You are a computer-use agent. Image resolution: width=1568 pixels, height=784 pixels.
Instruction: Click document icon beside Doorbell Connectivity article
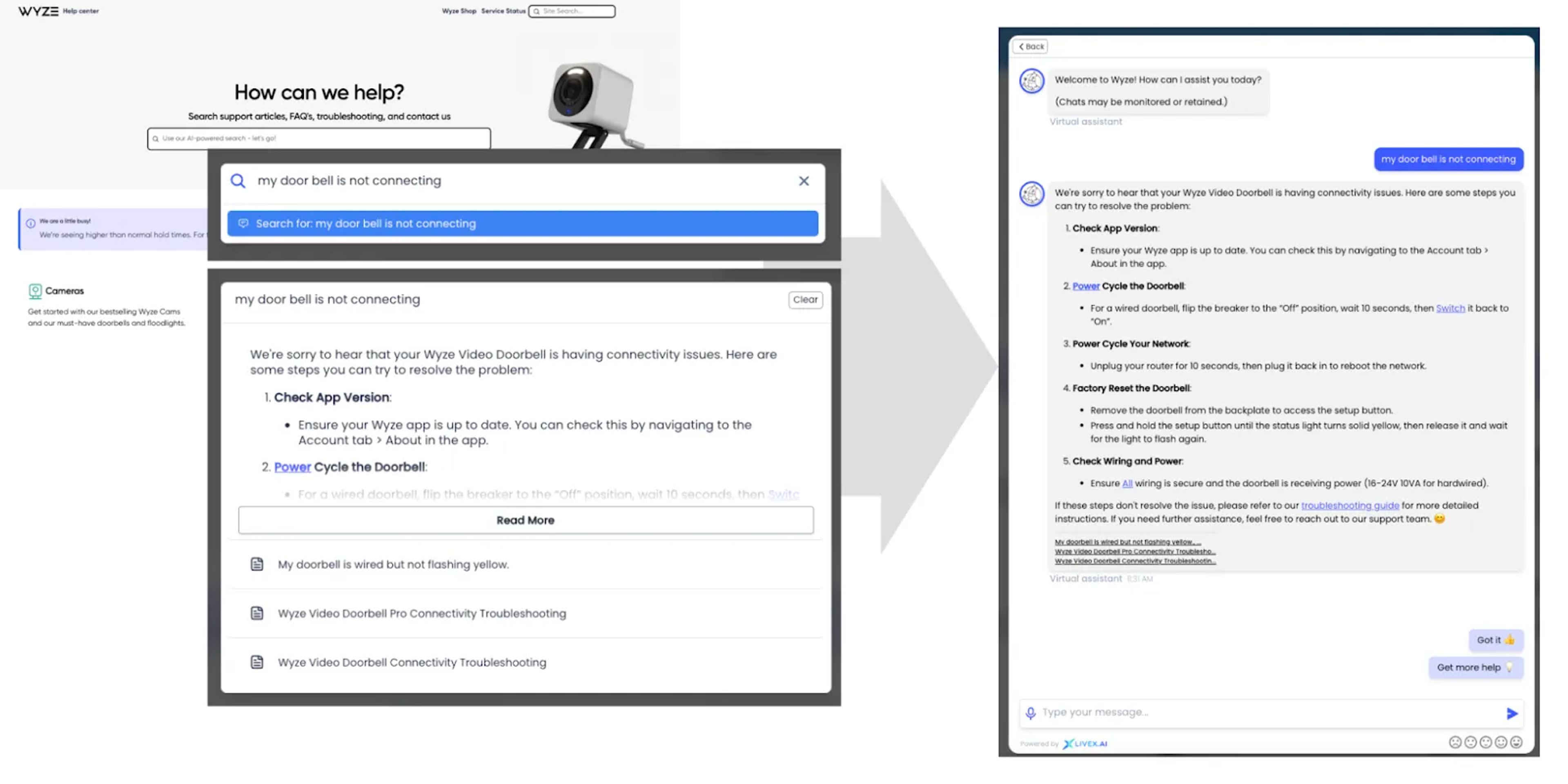point(257,662)
